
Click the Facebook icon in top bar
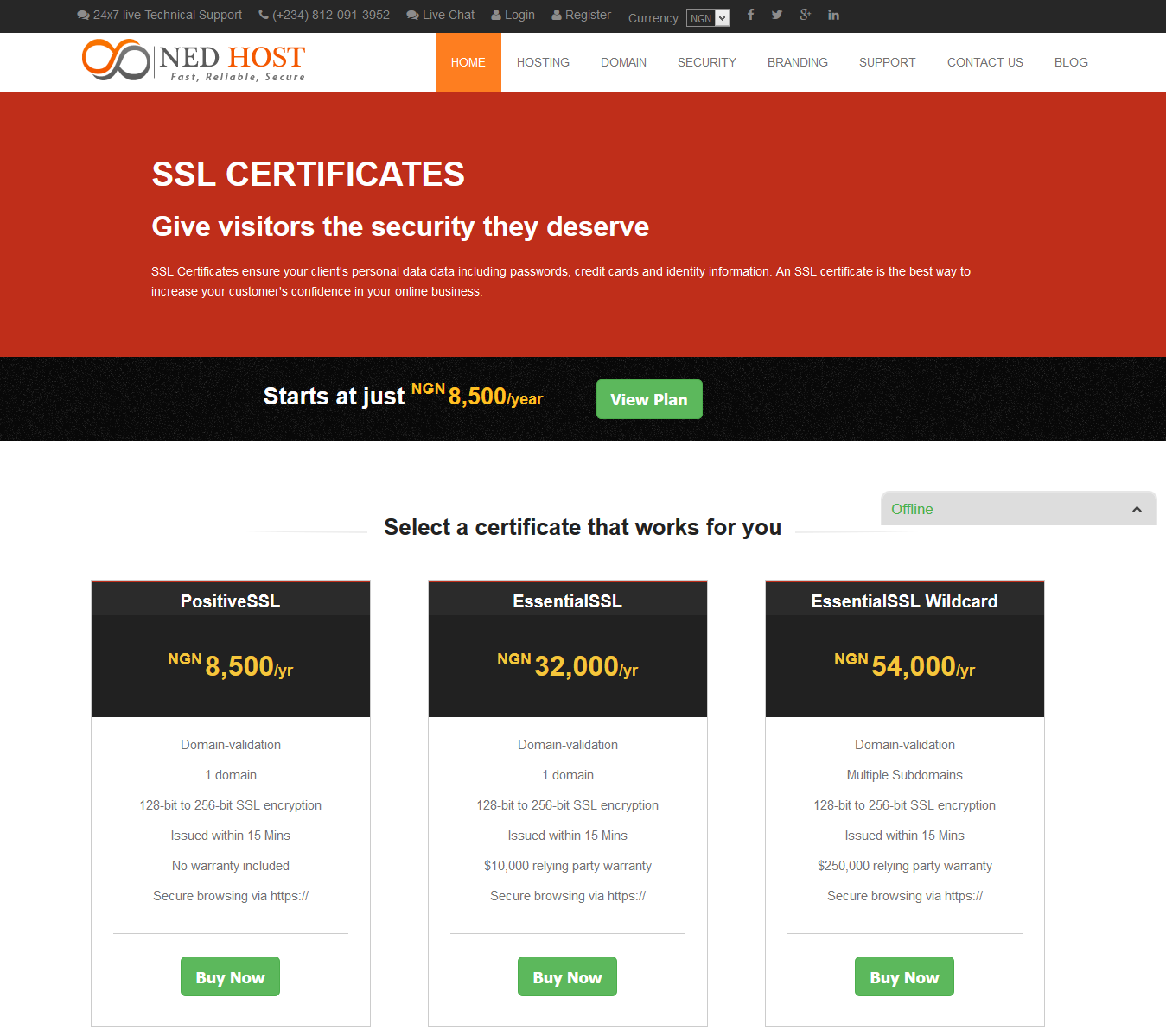pyautogui.click(x=750, y=15)
